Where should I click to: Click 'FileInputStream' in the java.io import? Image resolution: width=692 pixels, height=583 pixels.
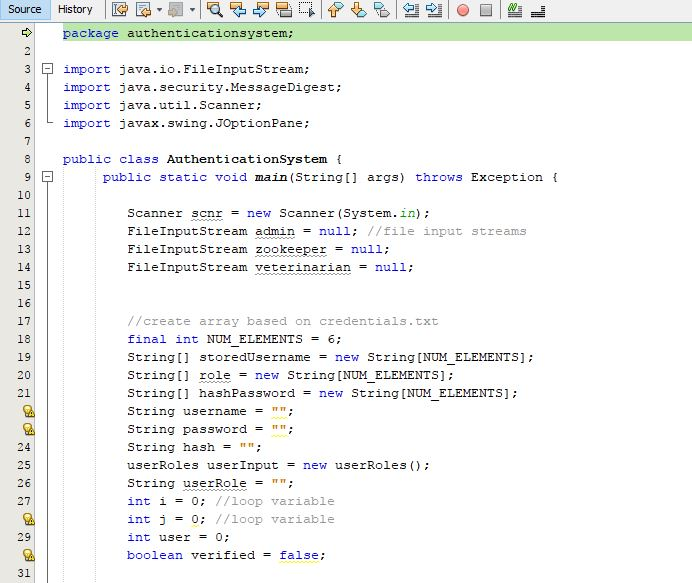click(x=243, y=69)
